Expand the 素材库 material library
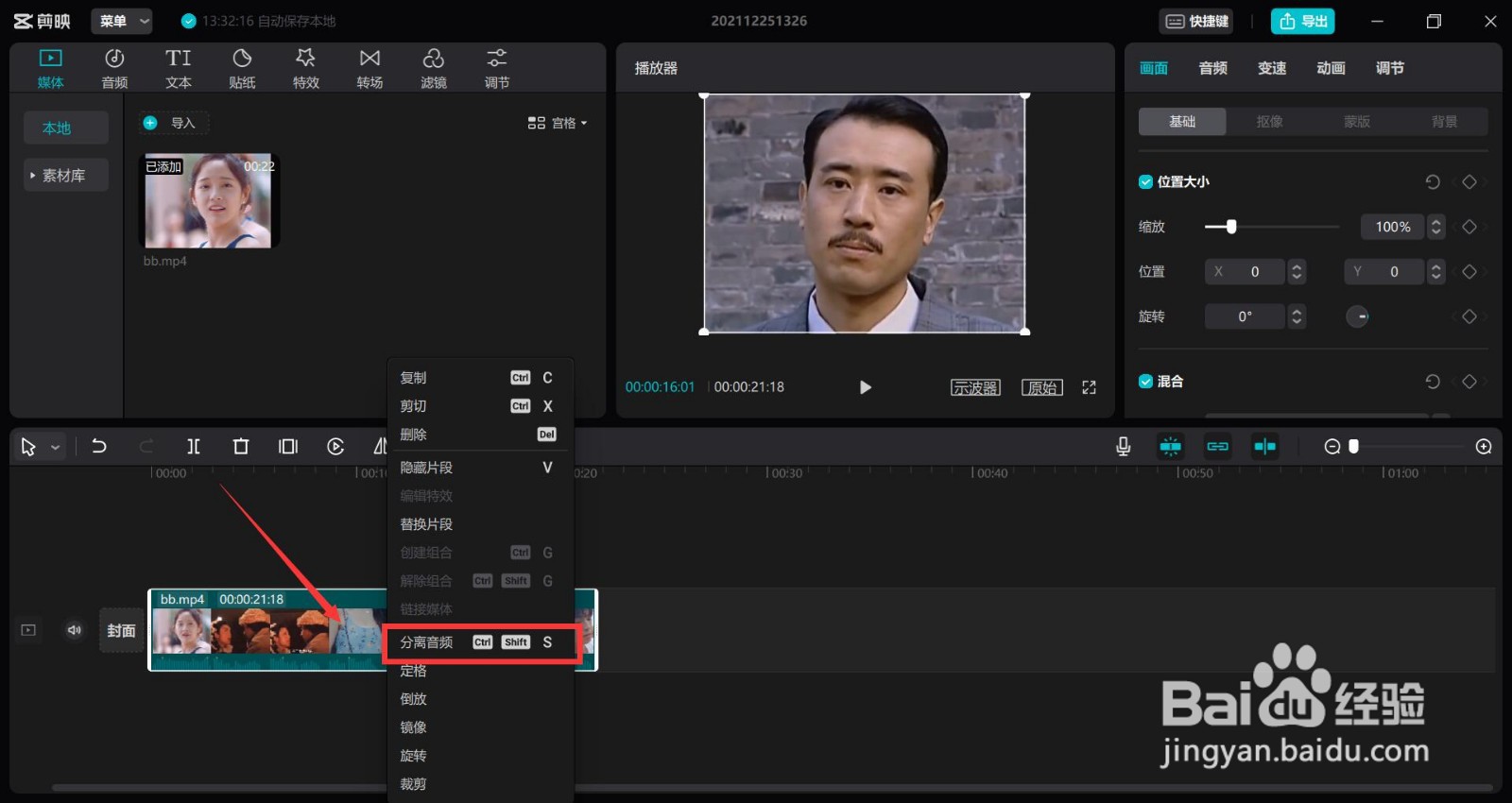 (x=66, y=175)
